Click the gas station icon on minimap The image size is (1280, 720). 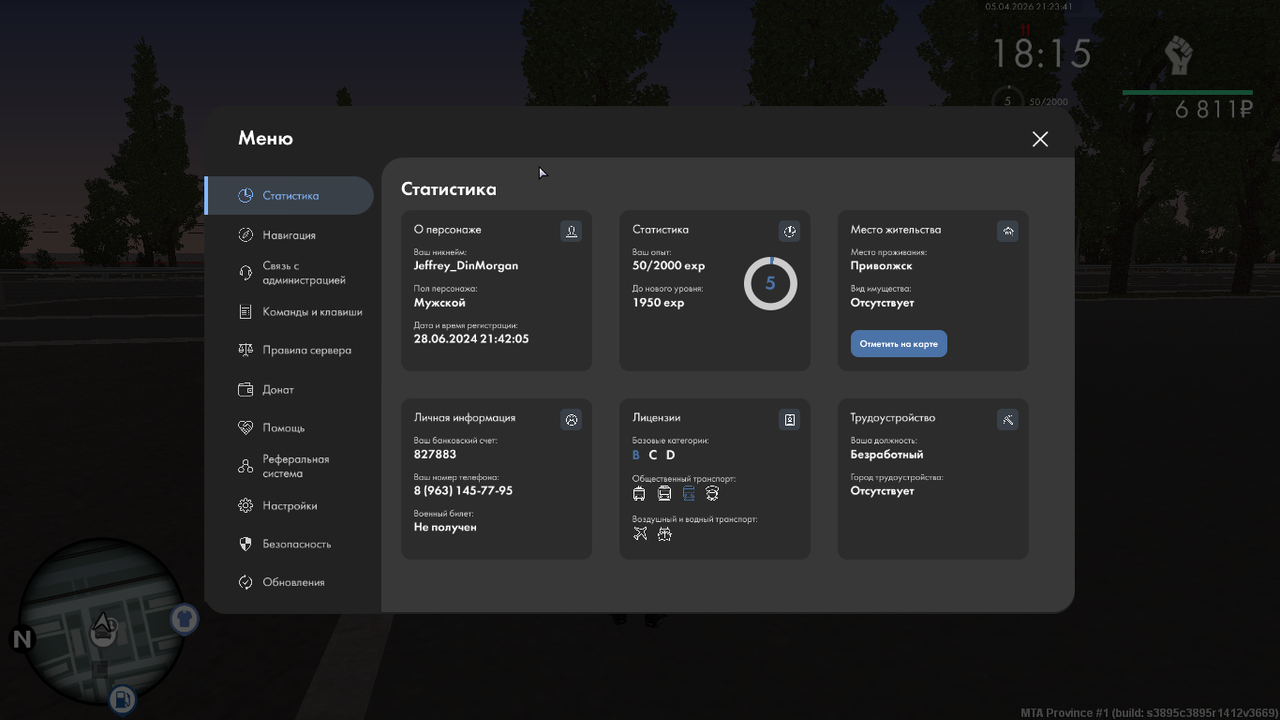coord(122,698)
